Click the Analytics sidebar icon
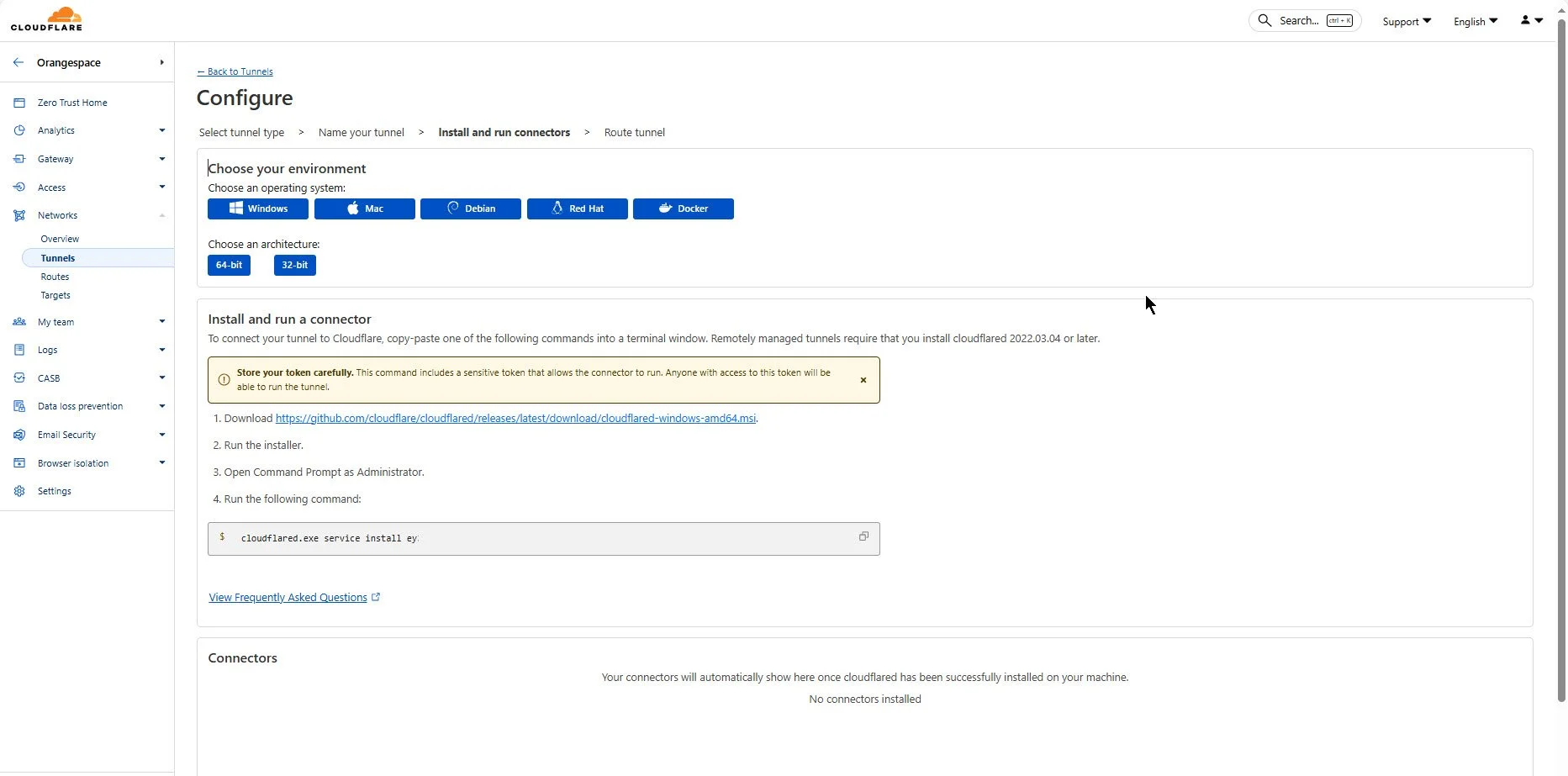The image size is (1568, 776). (19, 130)
